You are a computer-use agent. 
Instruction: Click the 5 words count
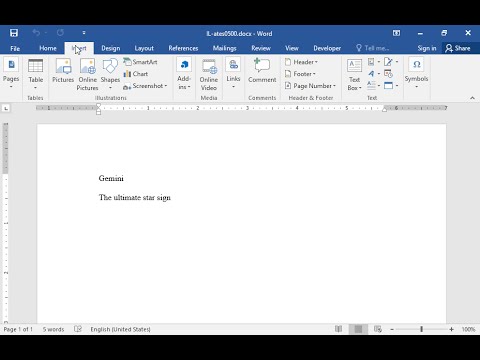click(53, 329)
